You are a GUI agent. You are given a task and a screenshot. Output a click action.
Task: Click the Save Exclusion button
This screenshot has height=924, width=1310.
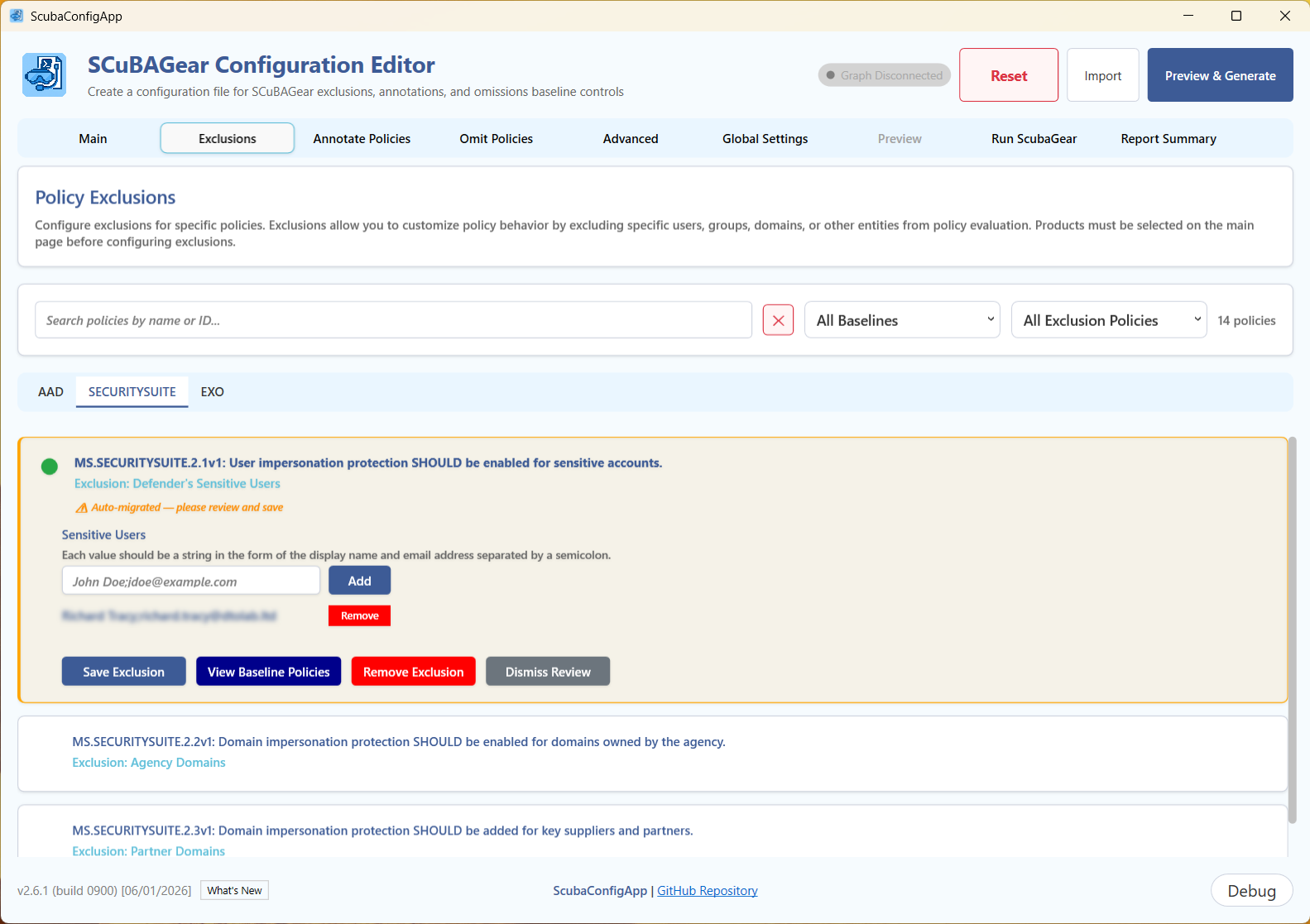123,672
